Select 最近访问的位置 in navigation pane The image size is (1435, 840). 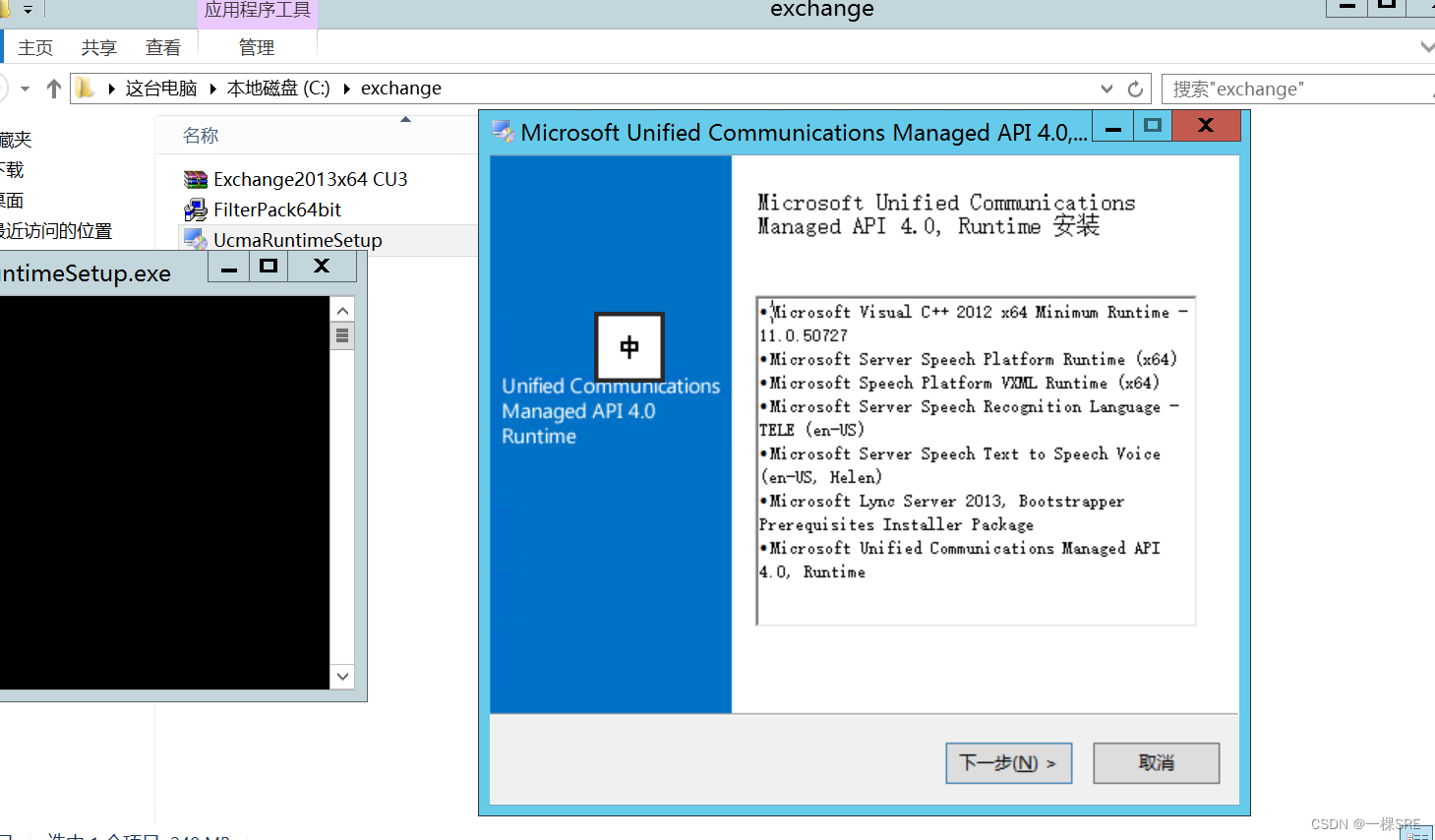coord(56,231)
